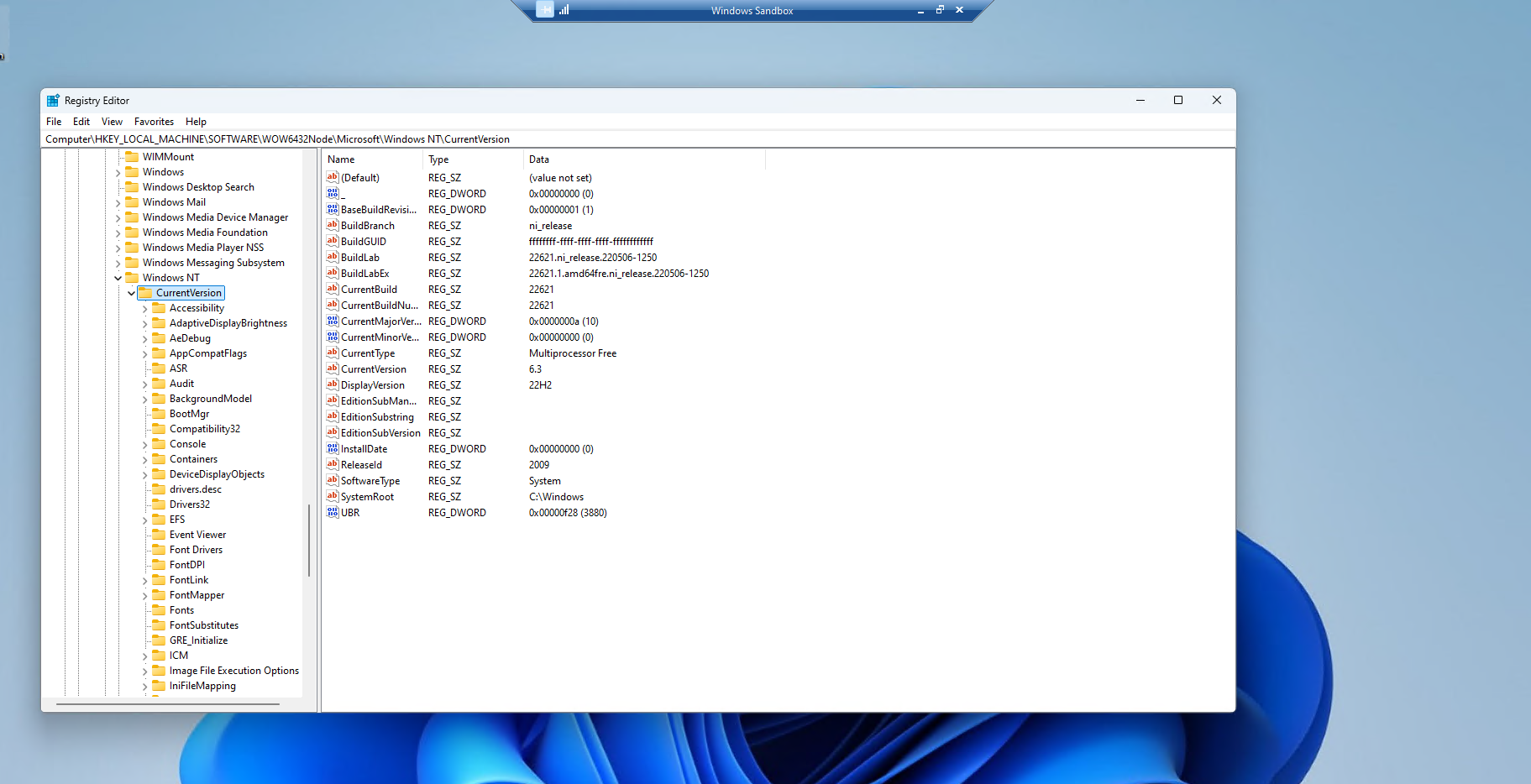The image size is (1531, 784).
Task: Open the View menu
Action: point(112,122)
